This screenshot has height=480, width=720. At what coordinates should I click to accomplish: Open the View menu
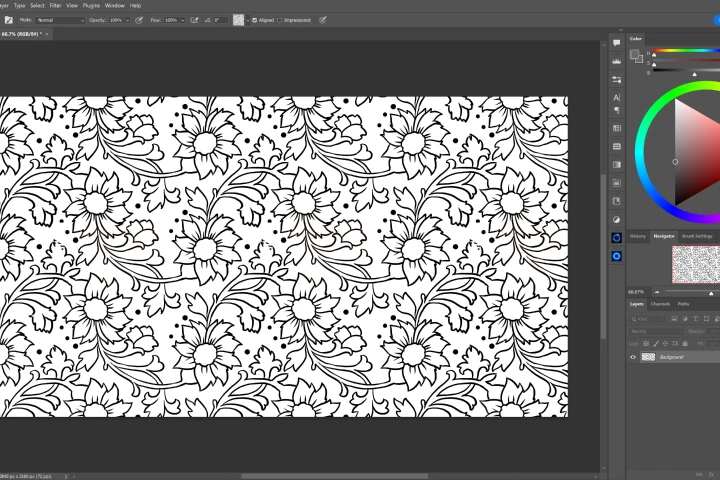pyautogui.click(x=72, y=6)
